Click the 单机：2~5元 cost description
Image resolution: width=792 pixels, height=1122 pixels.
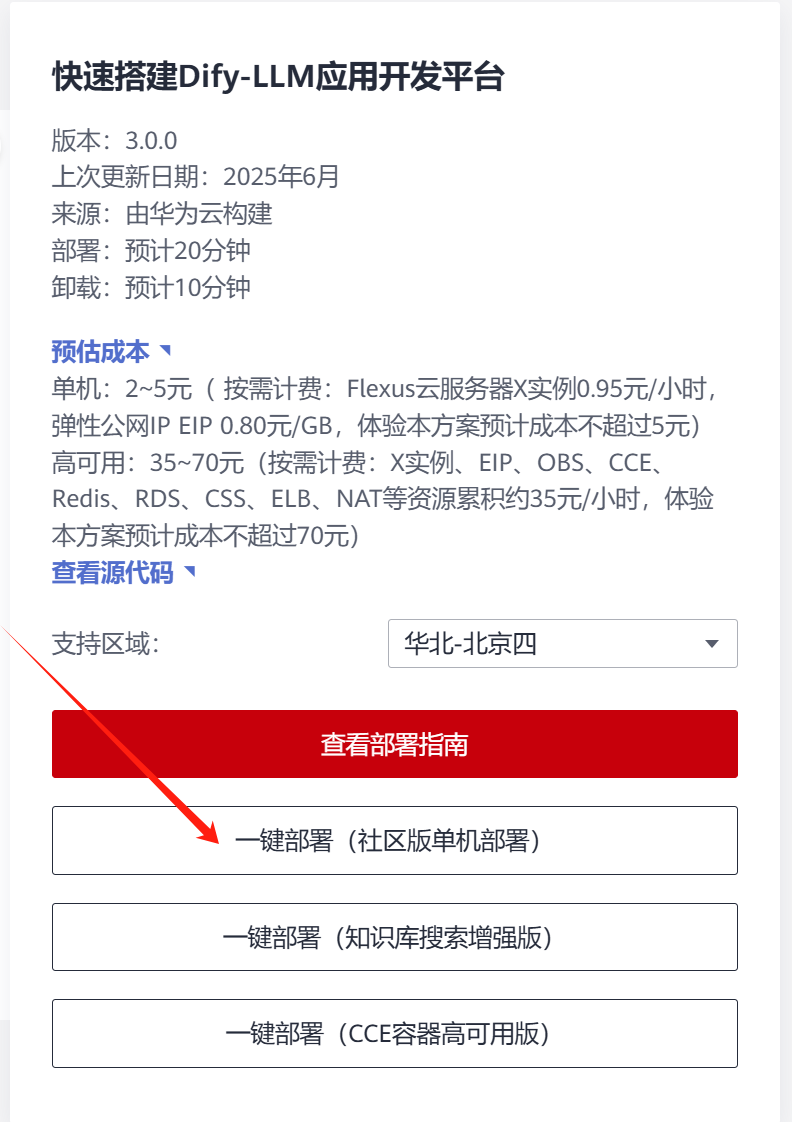[383, 407]
